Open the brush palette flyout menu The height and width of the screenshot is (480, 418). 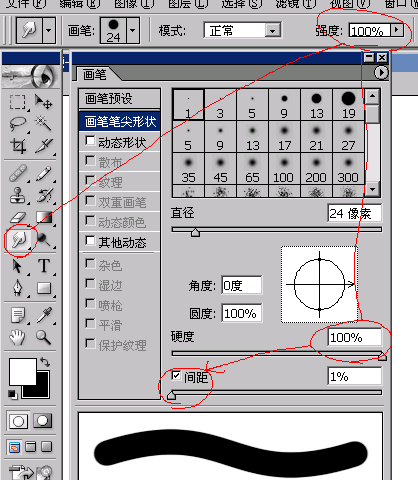coord(381,72)
